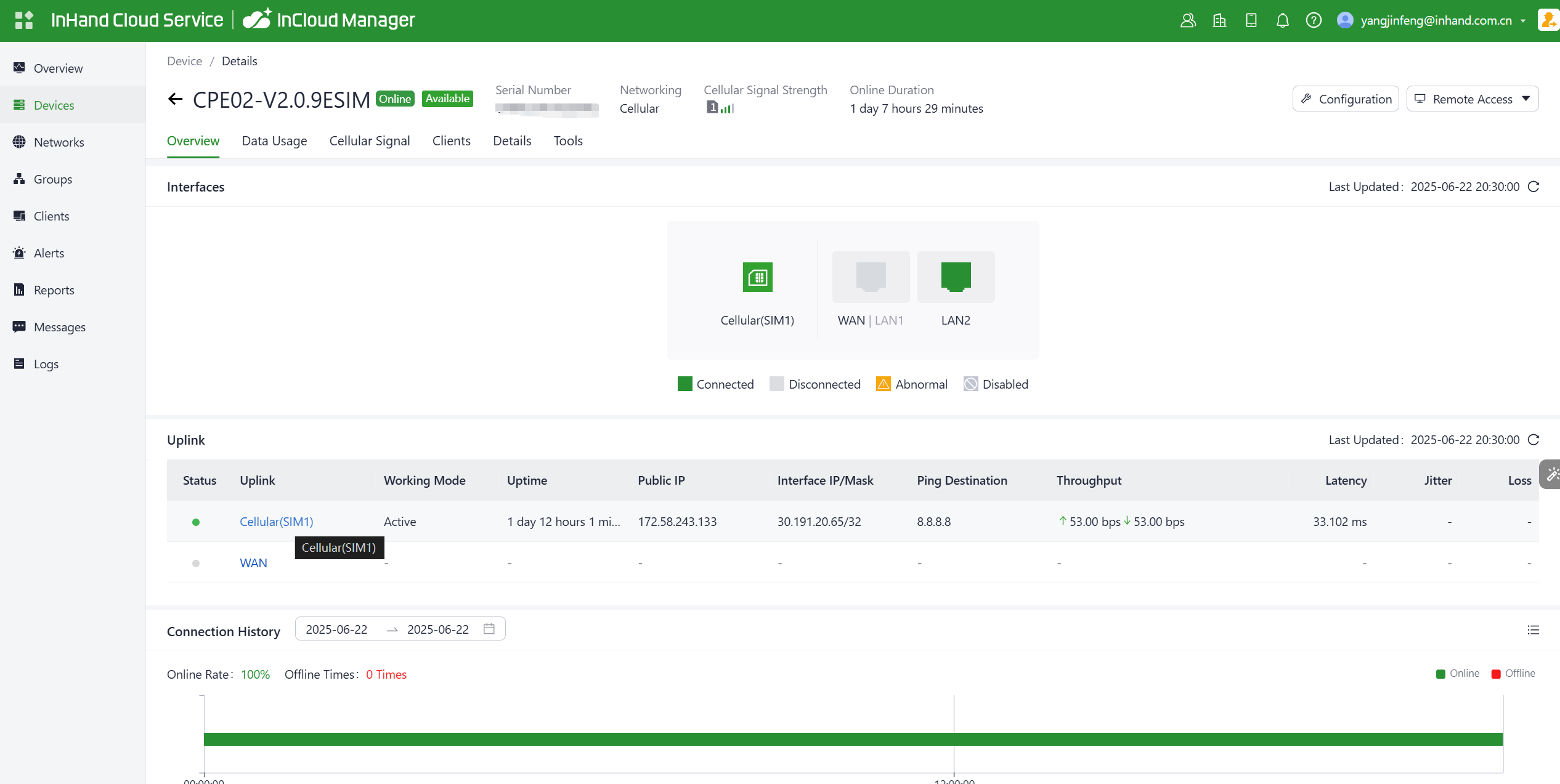The width and height of the screenshot is (1560, 784).
Task: Click the Configuration button
Action: (1346, 99)
